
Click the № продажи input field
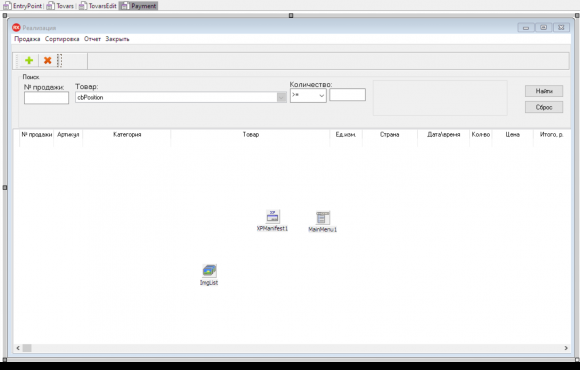tap(46, 98)
